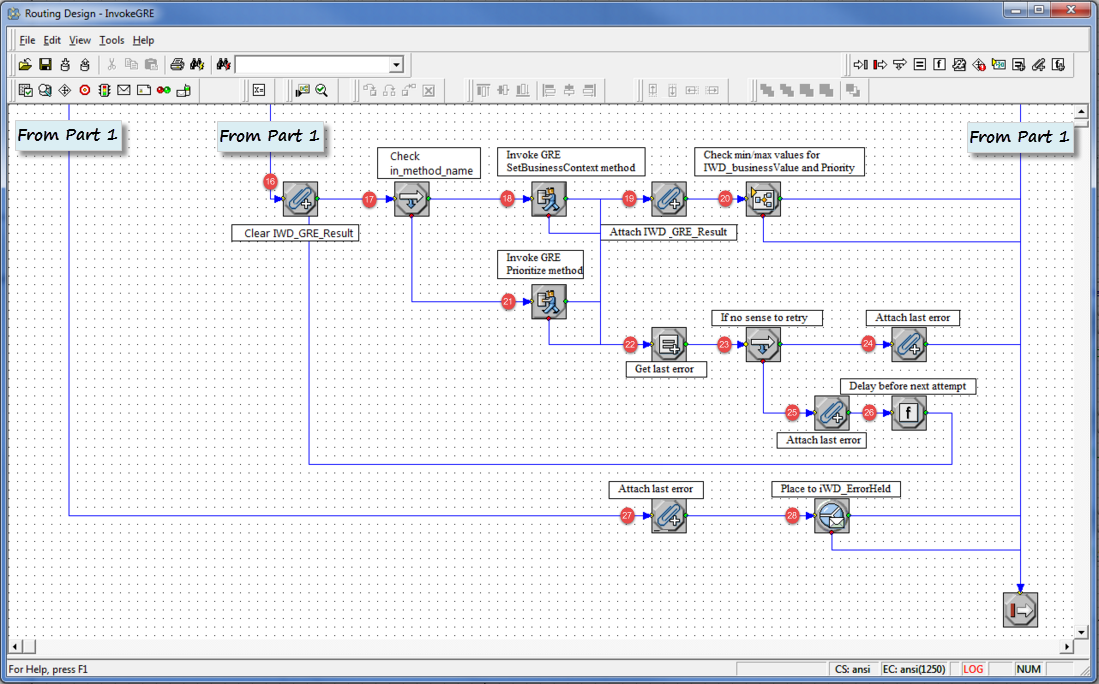1099x684 pixels.
Task: Click the vertical scrollbar down arrow
Action: point(1080,632)
